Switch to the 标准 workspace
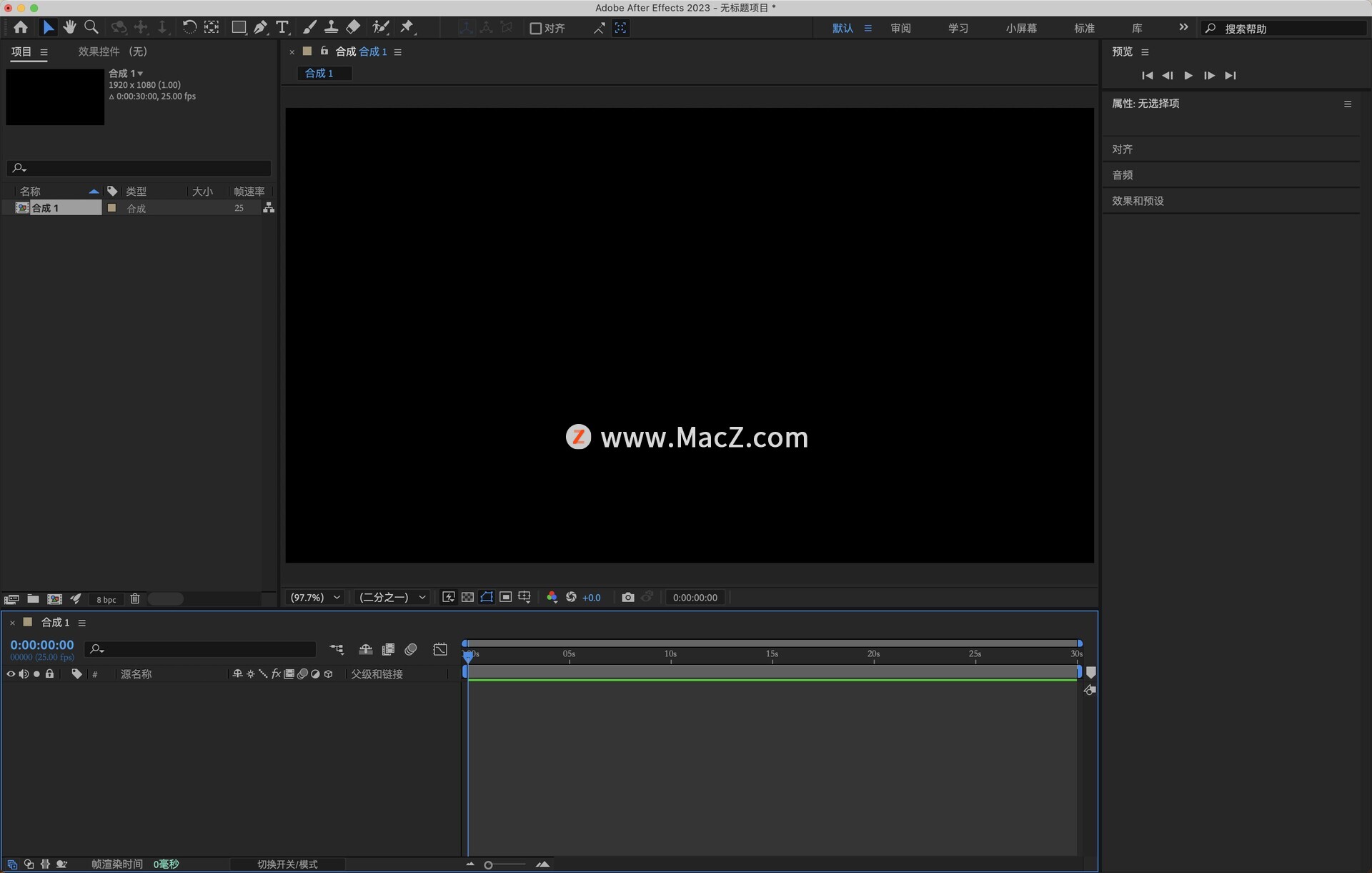This screenshot has height=873, width=1372. click(x=1084, y=28)
